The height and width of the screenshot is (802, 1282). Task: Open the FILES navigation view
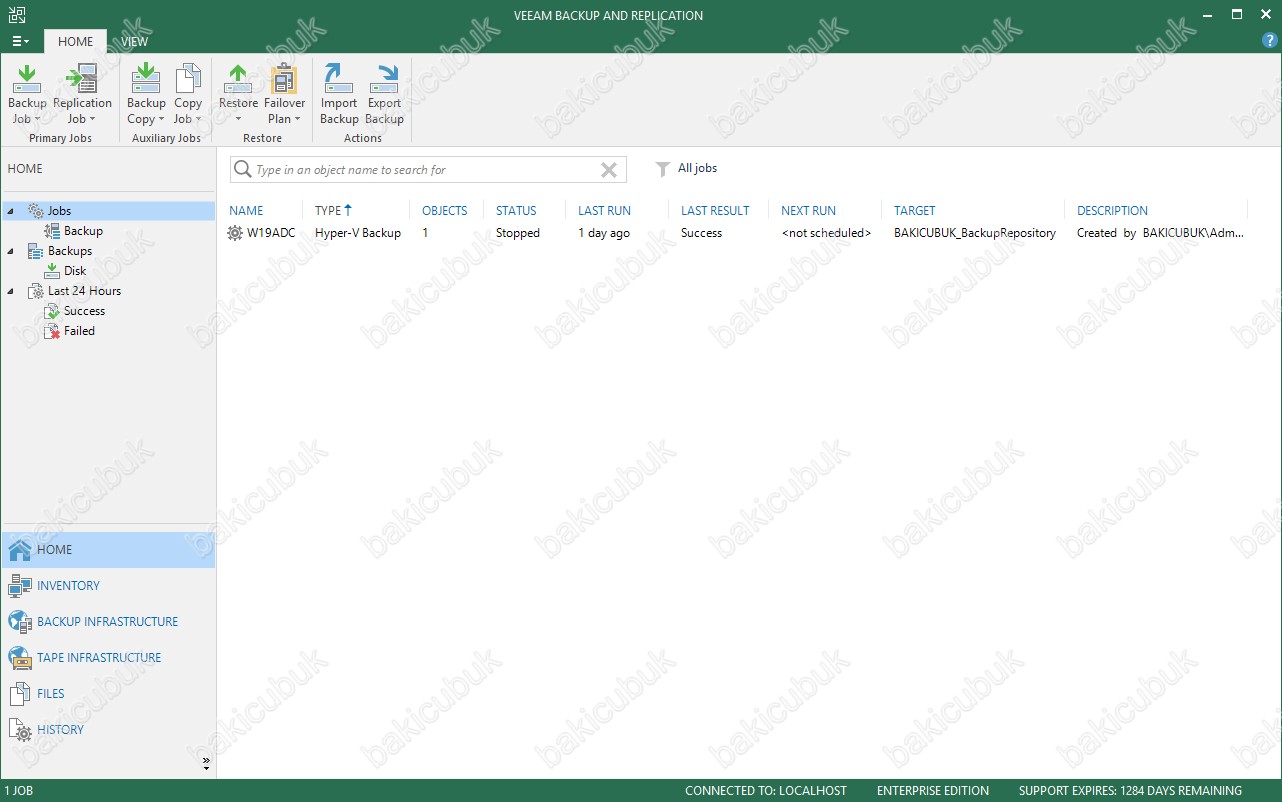pos(108,694)
